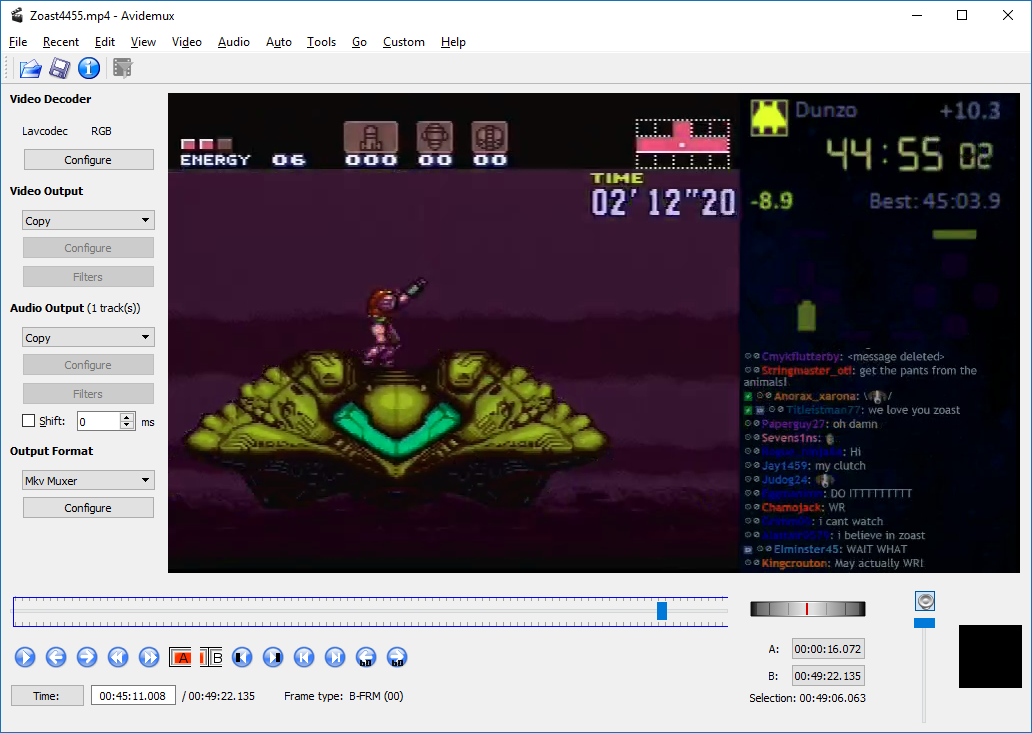
Task: Step forward one frame with right arrow
Action: click(87, 657)
